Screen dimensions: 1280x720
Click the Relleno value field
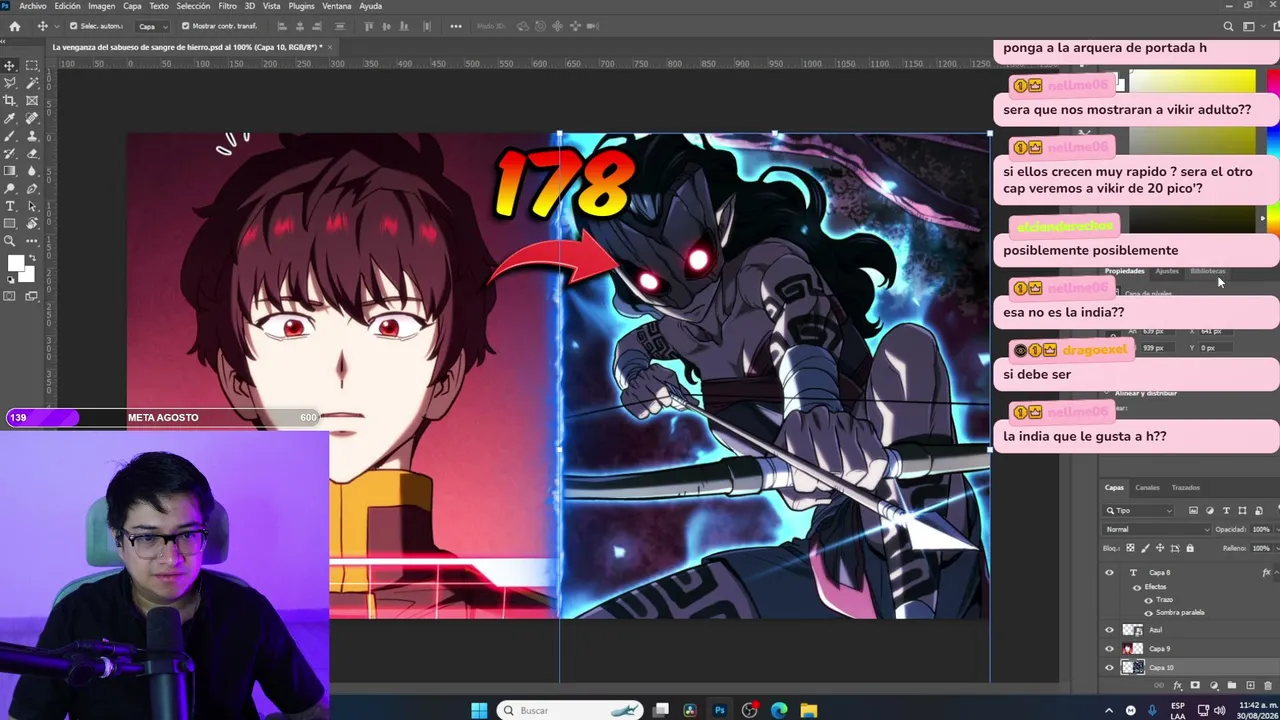pos(1261,548)
